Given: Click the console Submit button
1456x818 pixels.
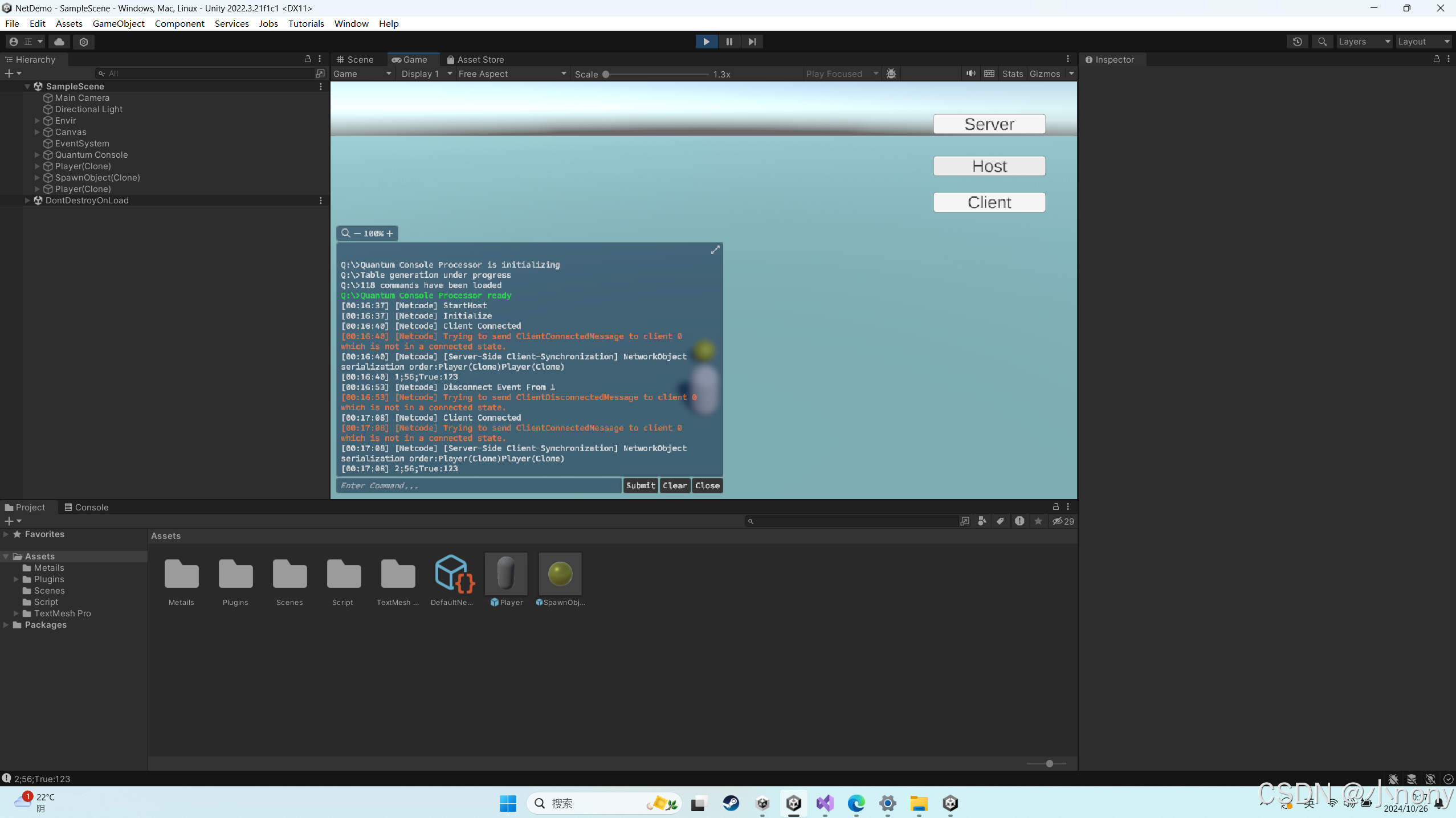Looking at the screenshot, I should click(x=641, y=486).
